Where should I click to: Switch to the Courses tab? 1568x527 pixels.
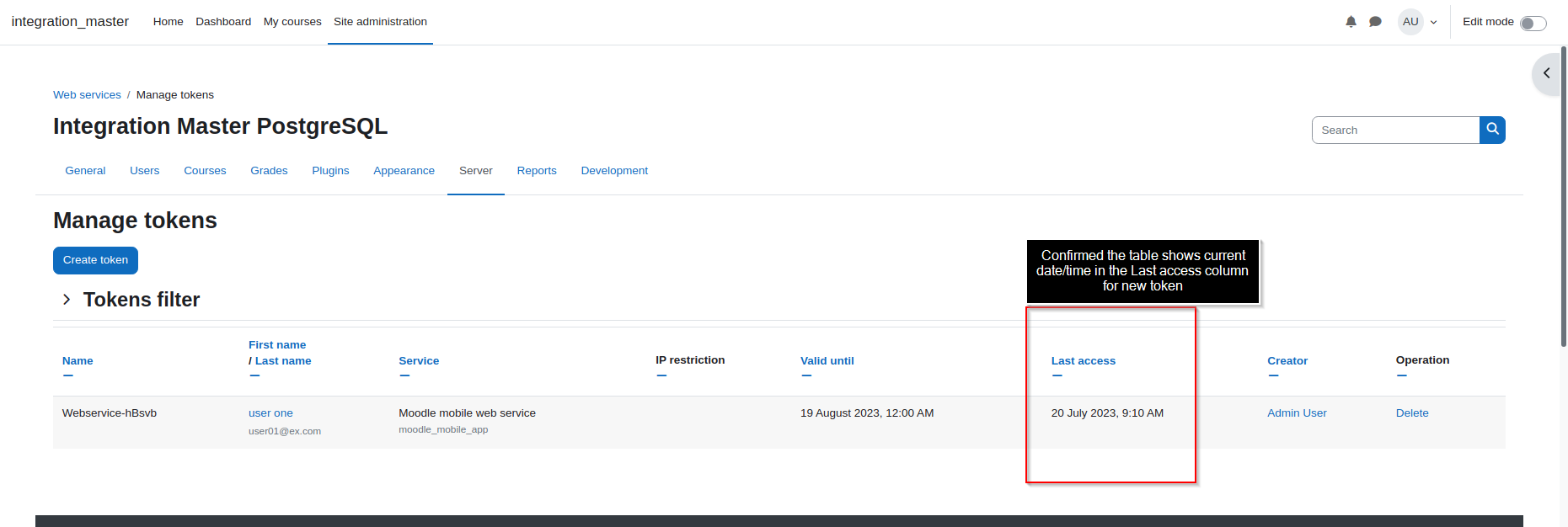pos(205,171)
